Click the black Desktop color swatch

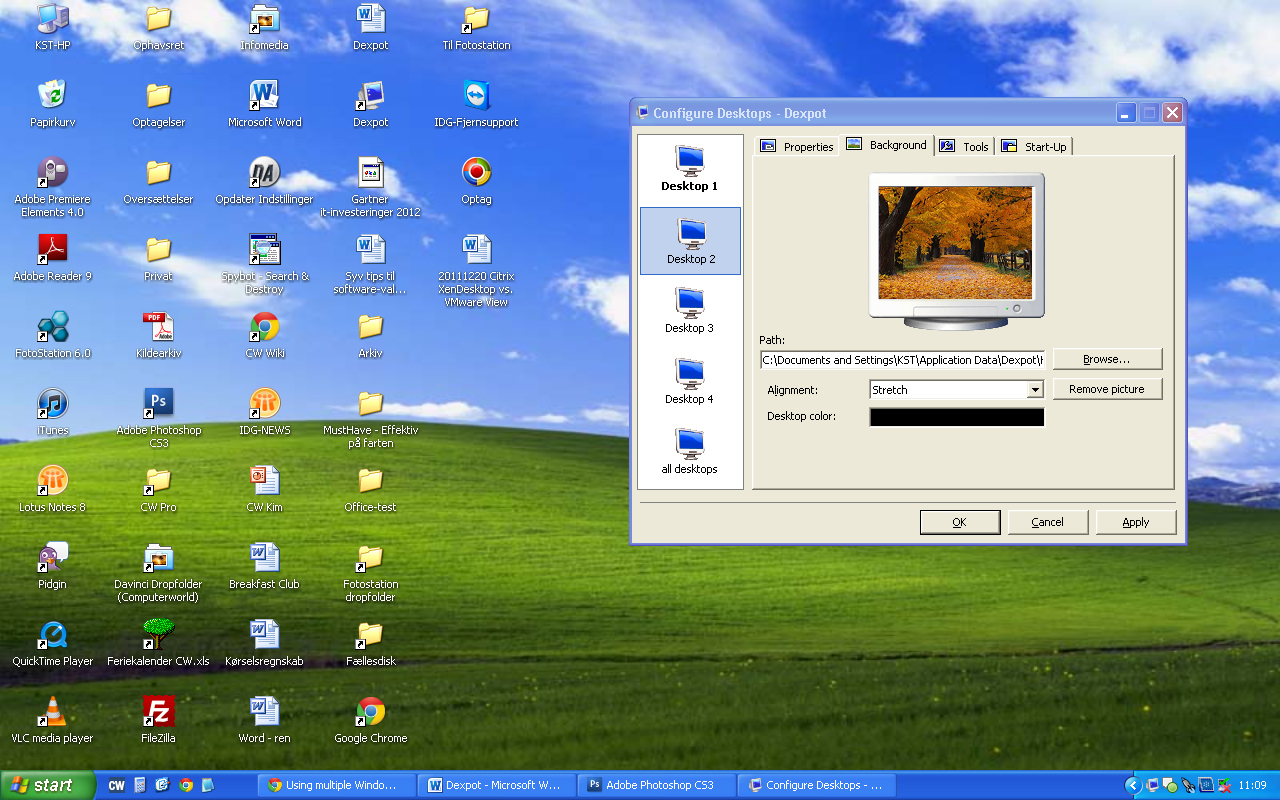point(956,417)
